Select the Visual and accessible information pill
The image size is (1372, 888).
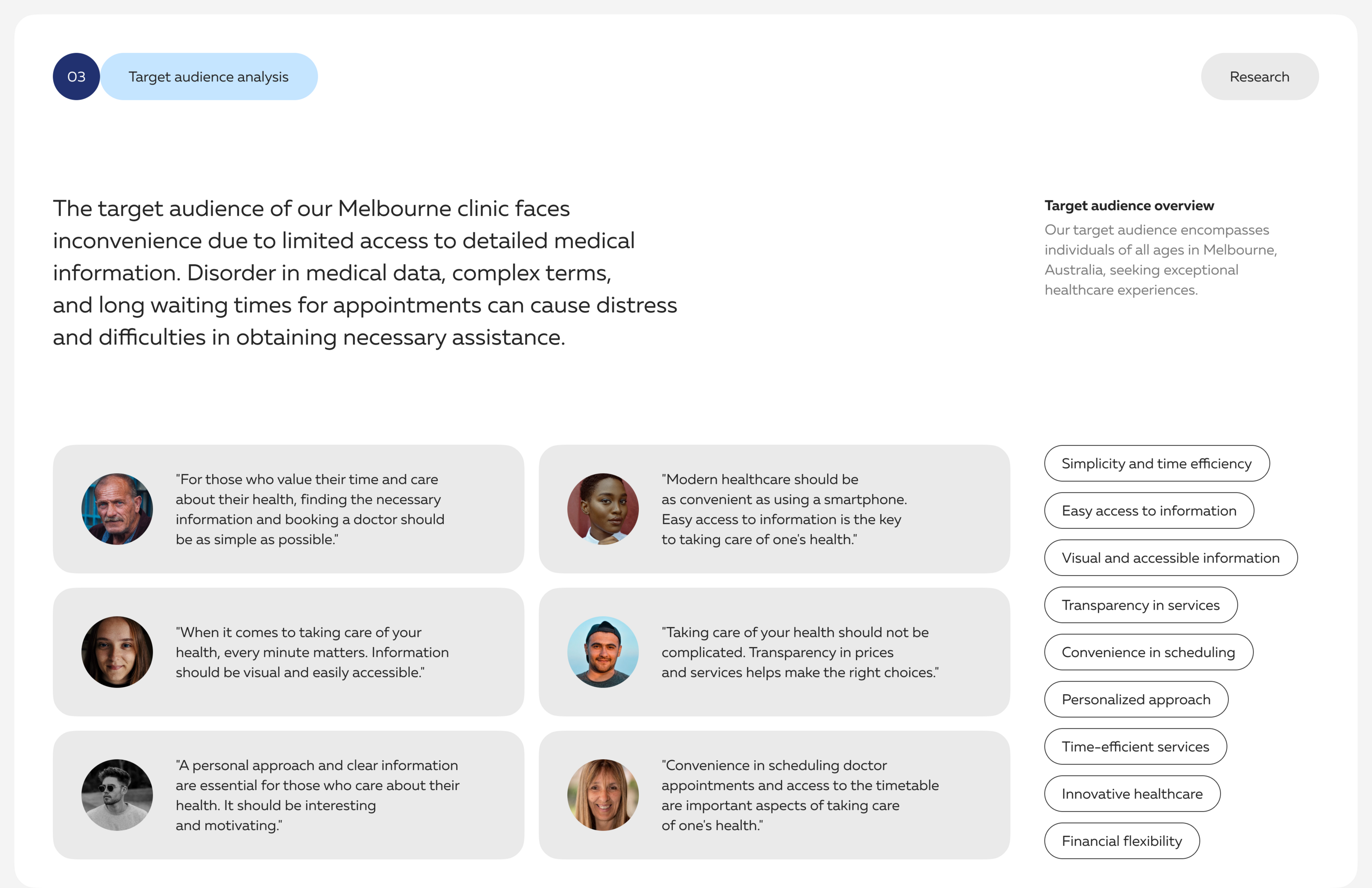click(1170, 558)
